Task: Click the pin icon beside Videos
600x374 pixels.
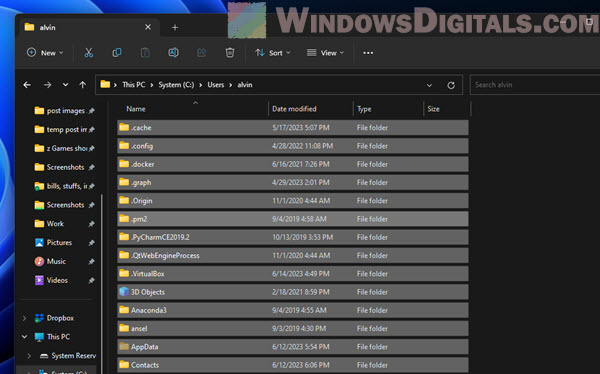Action: 91,281
